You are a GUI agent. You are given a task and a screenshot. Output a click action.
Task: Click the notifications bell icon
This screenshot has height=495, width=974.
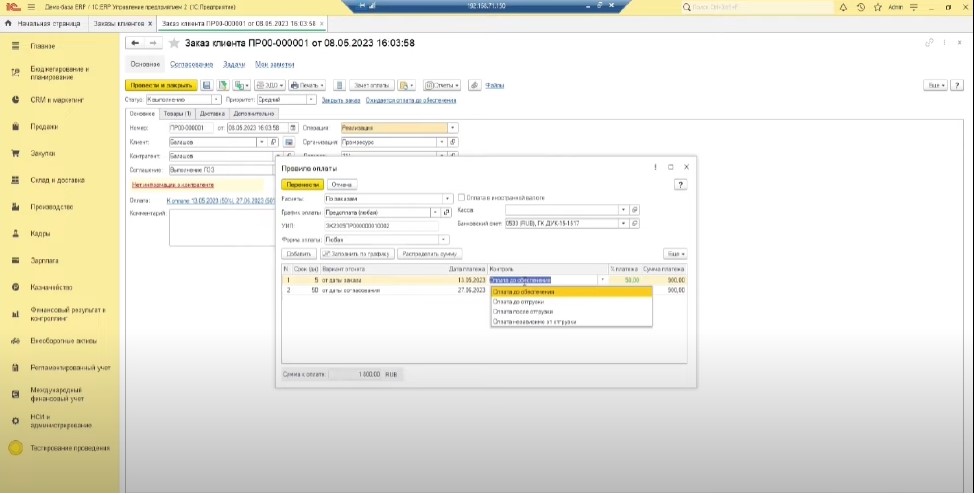point(843,6)
